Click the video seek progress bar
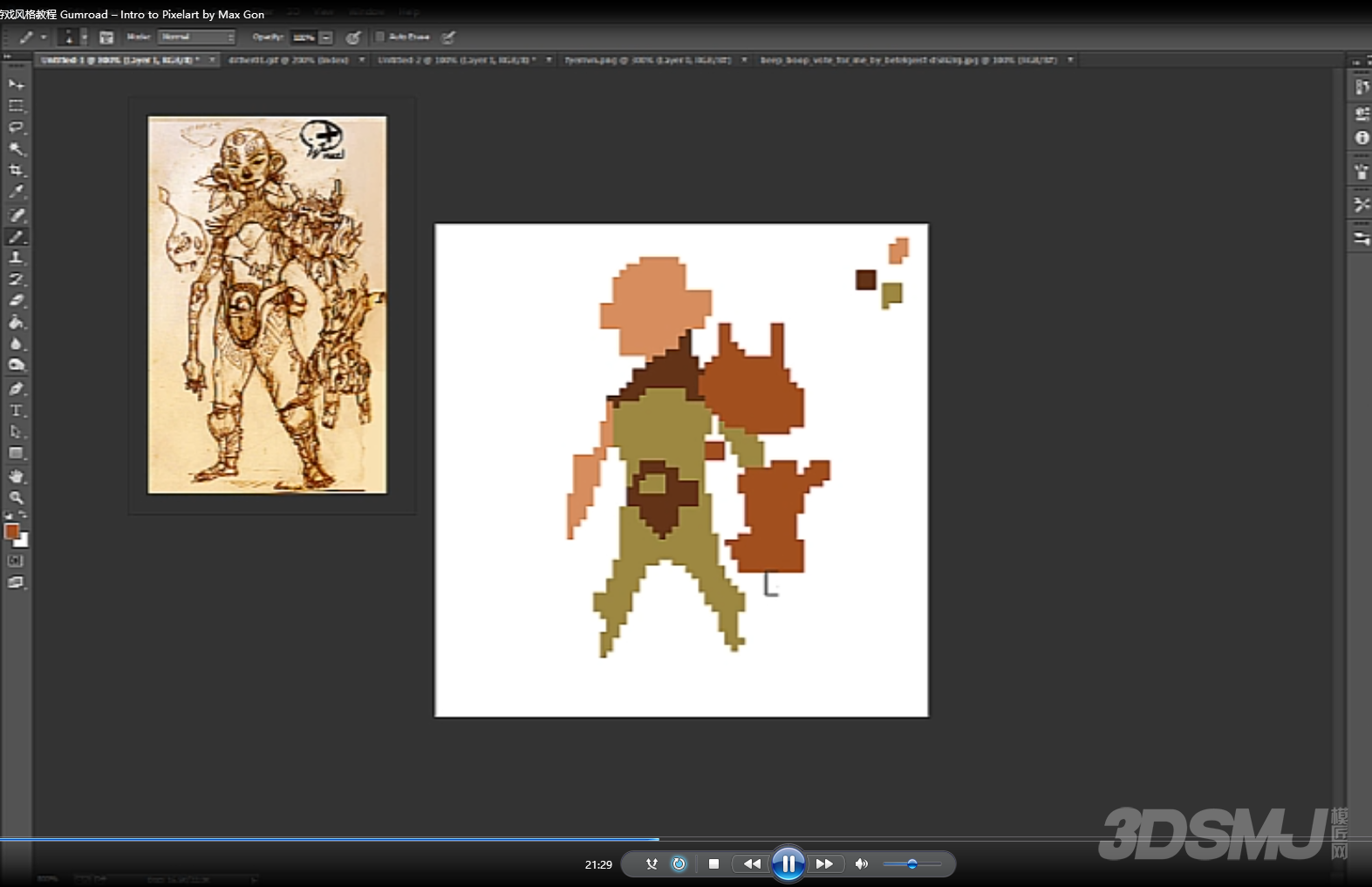This screenshot has width=1372, height=887. point(686,840)
